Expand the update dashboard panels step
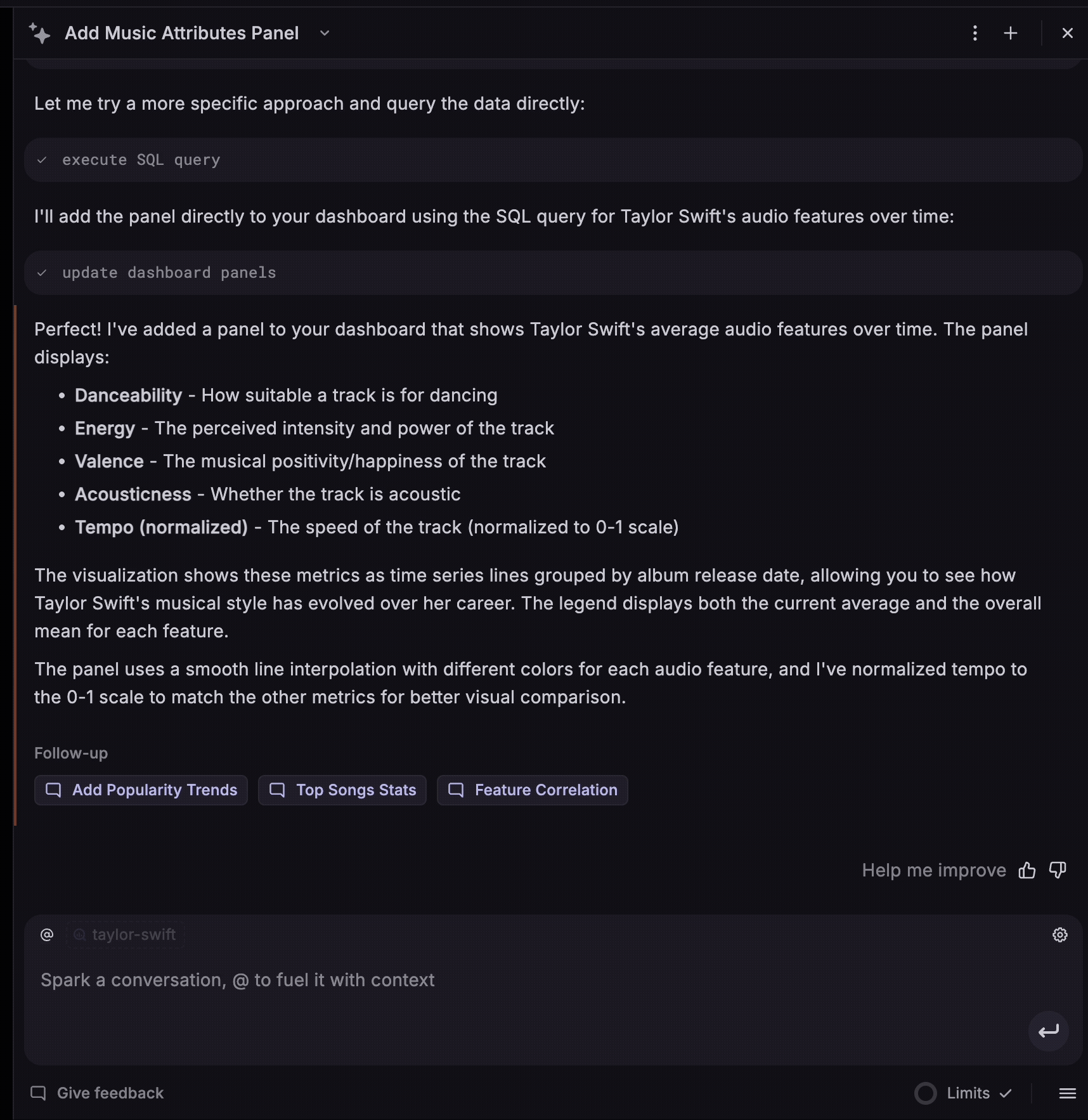Image resolution: width=1088 pixels, height=1120 pixels. pos(169,273)
